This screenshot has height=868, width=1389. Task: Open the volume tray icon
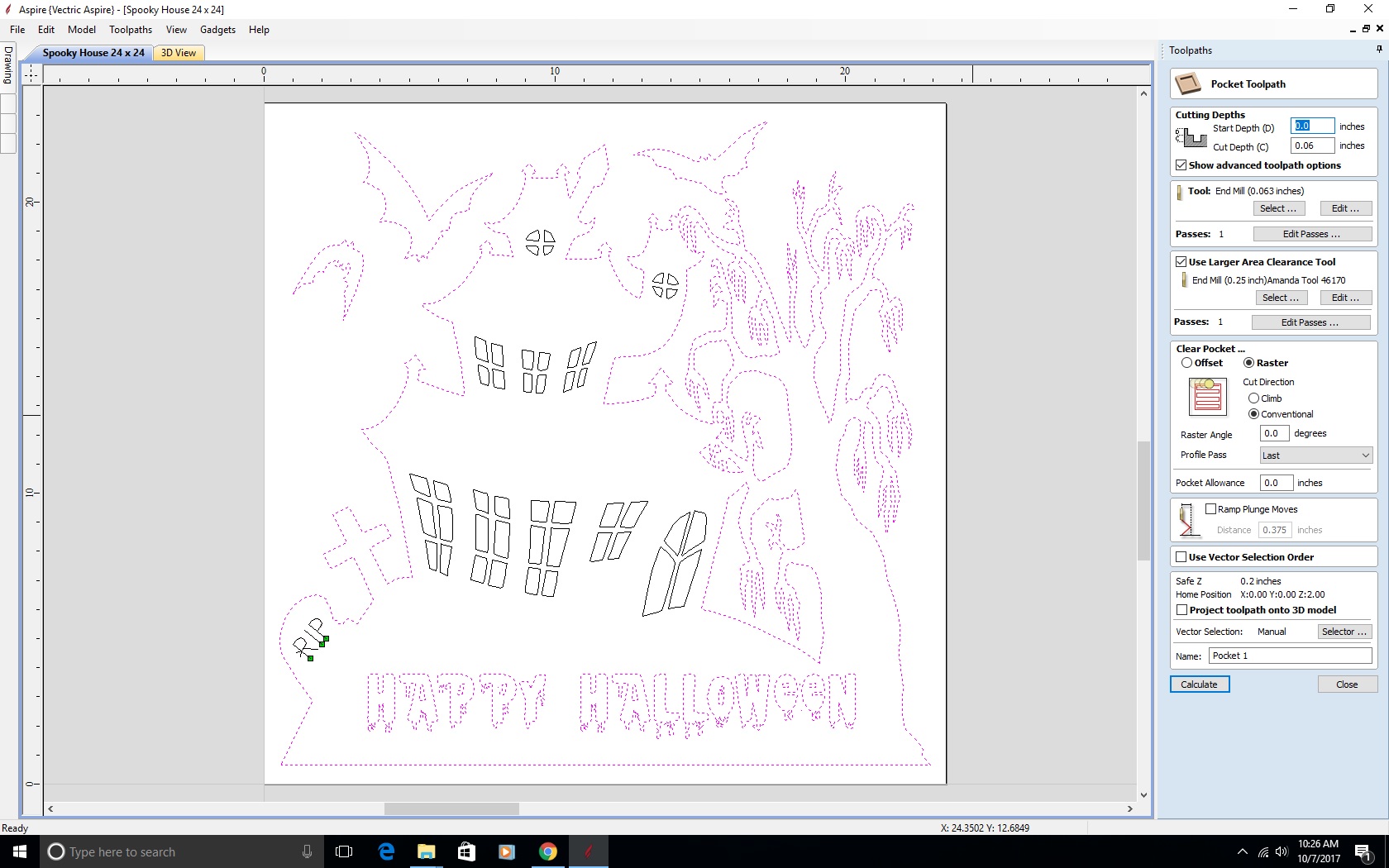point(1282,851)
